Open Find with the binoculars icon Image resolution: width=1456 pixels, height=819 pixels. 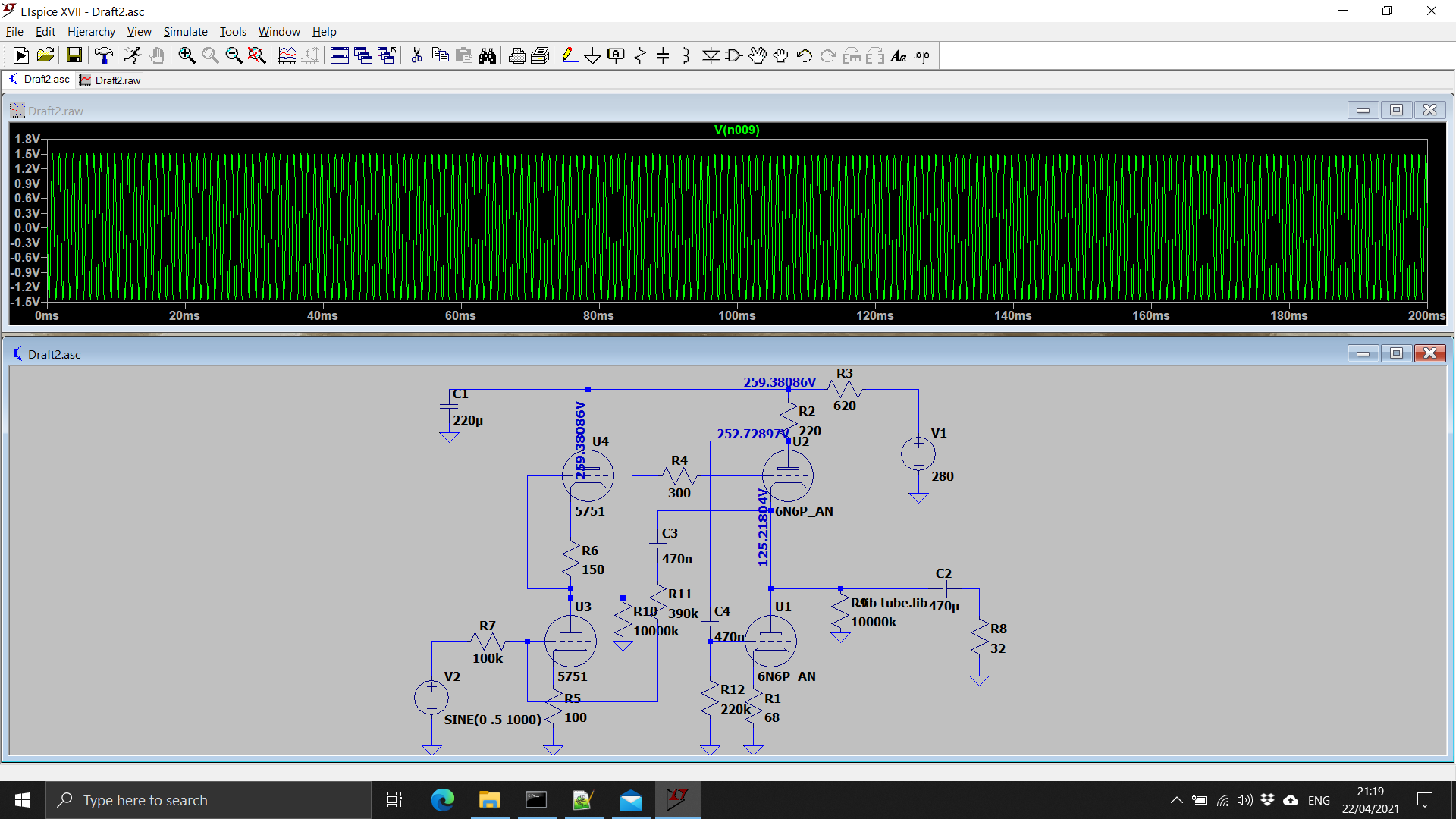(487, 55)
